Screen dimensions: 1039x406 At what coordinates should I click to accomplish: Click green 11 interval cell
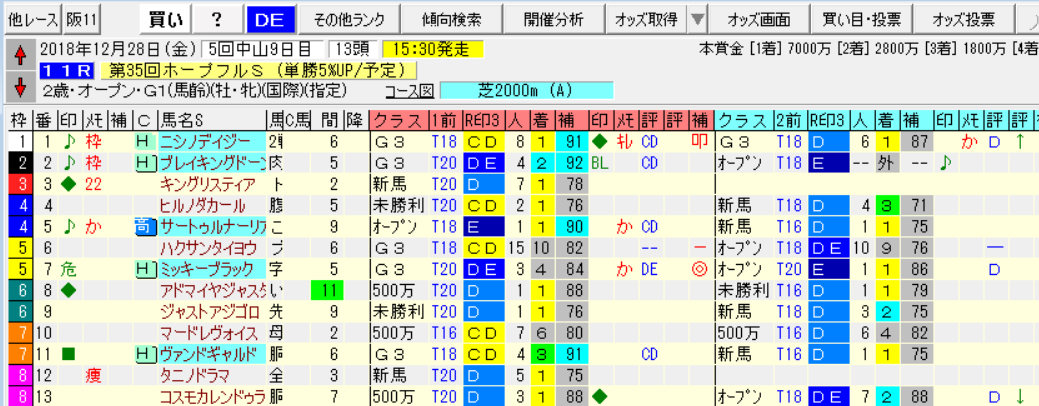coord(328,290)
